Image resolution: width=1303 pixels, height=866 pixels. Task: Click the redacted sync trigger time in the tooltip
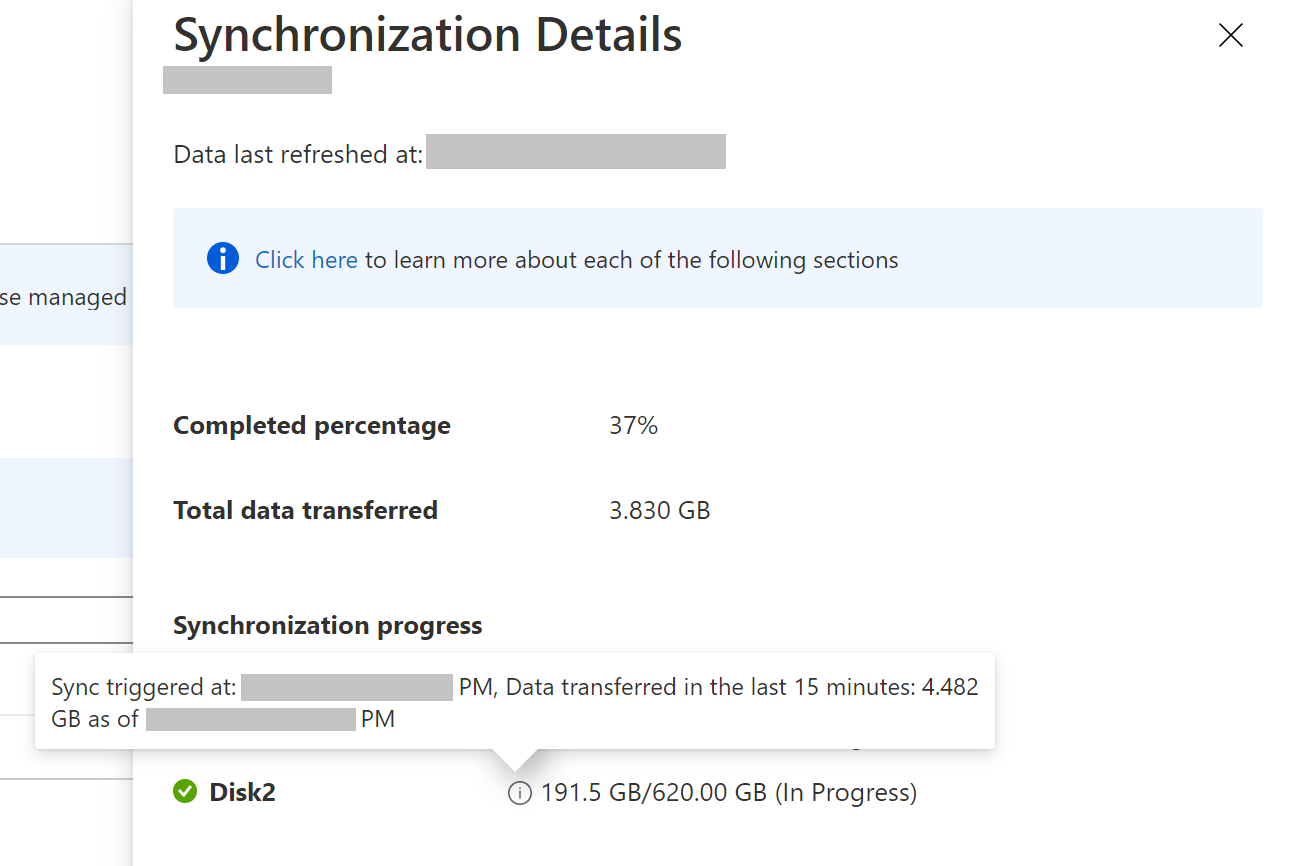347,687
